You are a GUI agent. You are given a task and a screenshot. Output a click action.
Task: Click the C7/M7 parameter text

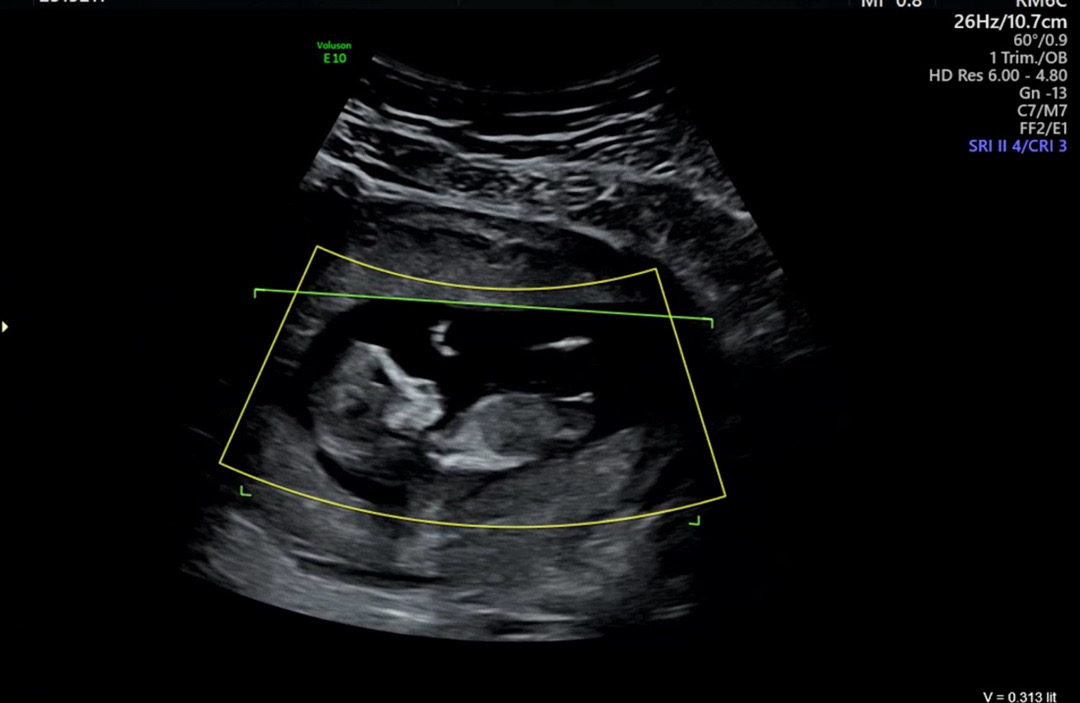point(1041,111)
